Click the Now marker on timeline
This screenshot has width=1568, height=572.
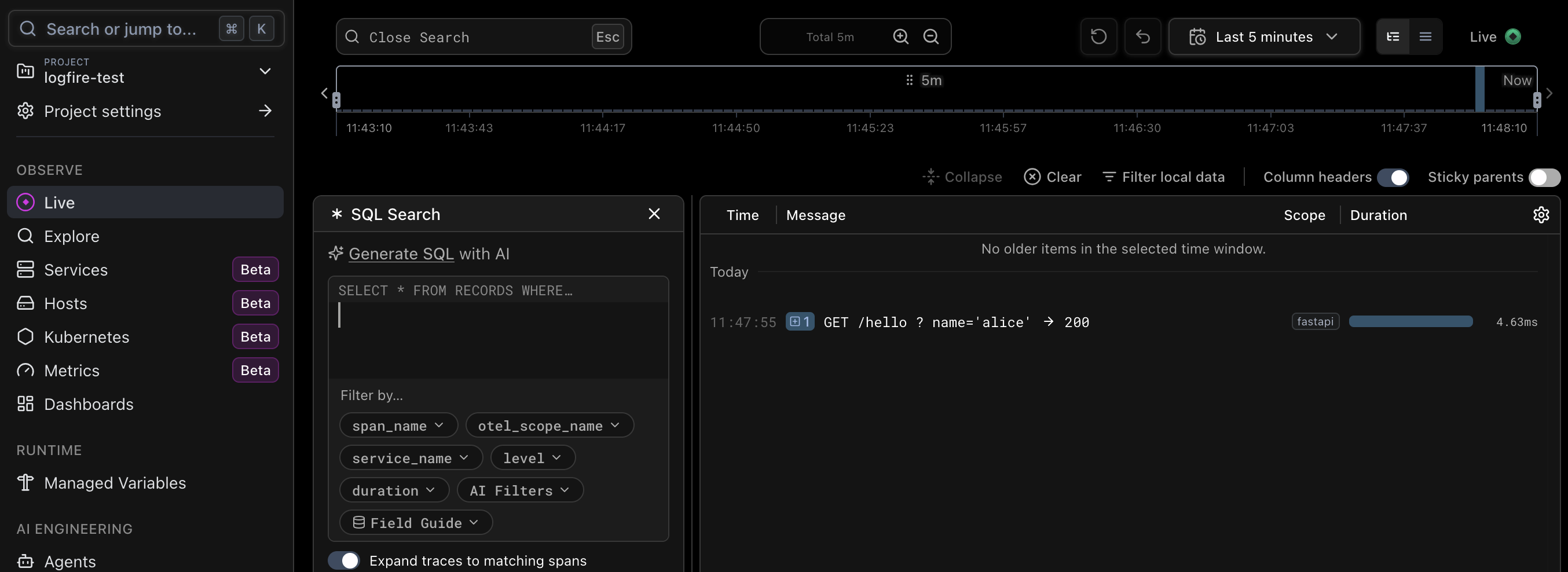(1516, 80)
